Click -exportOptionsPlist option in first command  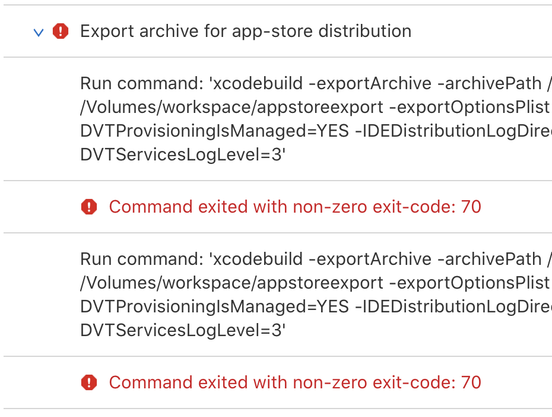[470, 107]
